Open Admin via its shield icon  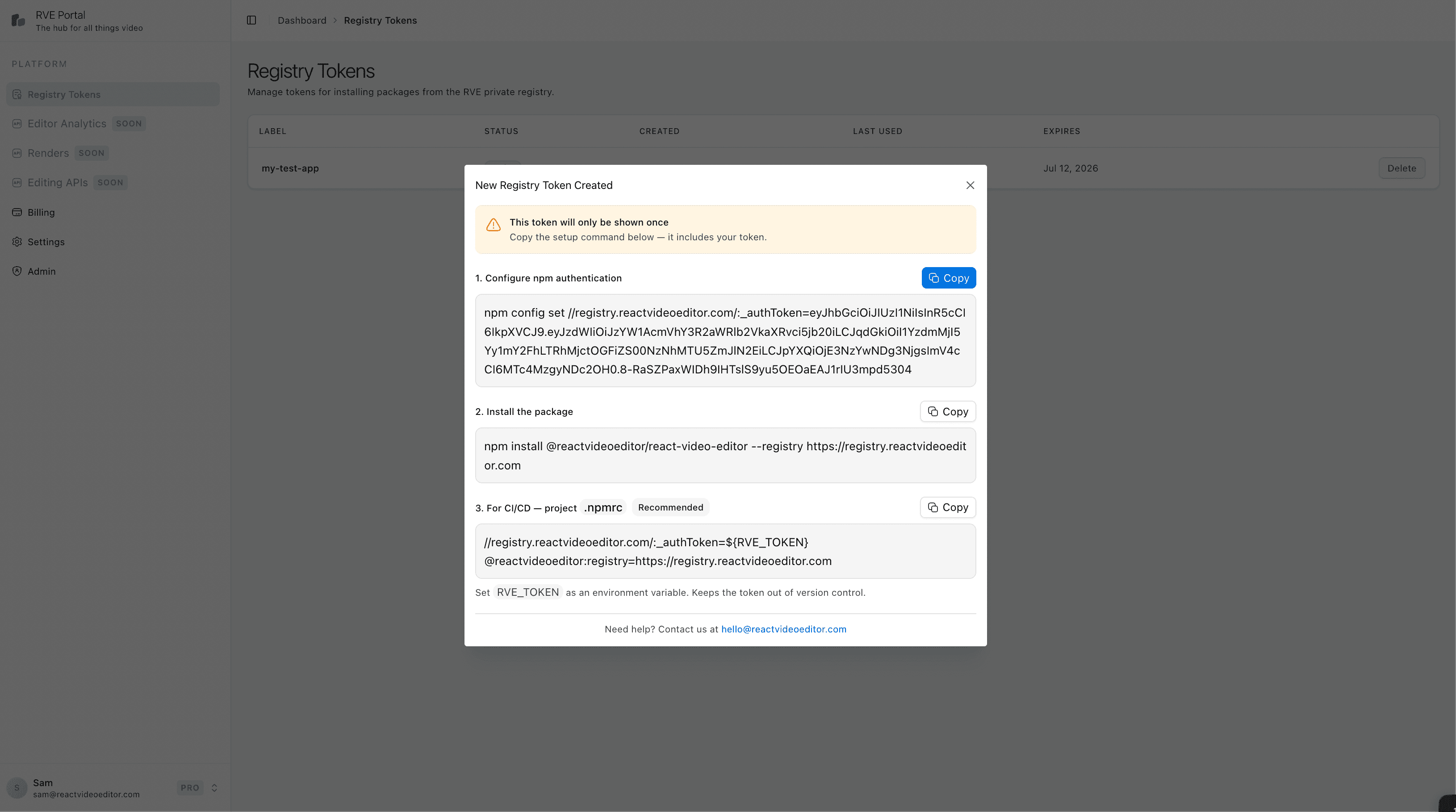(17, 271)
